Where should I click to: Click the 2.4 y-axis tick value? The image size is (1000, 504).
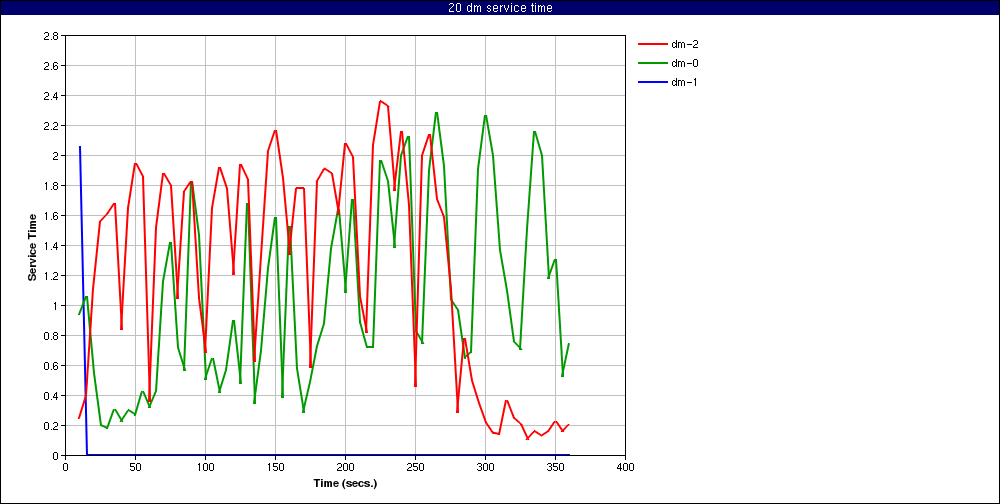tap(51, 96)
